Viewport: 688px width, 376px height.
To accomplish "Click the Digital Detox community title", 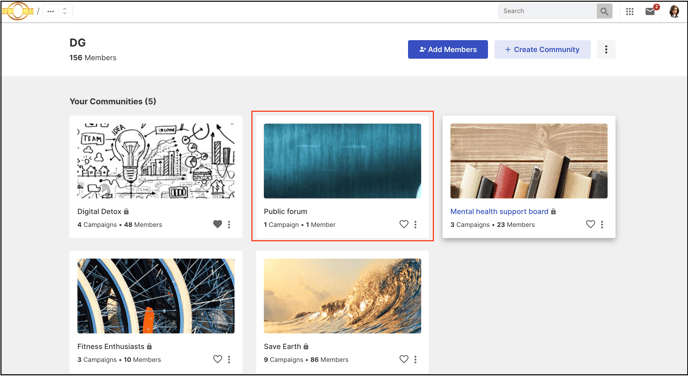I will pos(99,211).
